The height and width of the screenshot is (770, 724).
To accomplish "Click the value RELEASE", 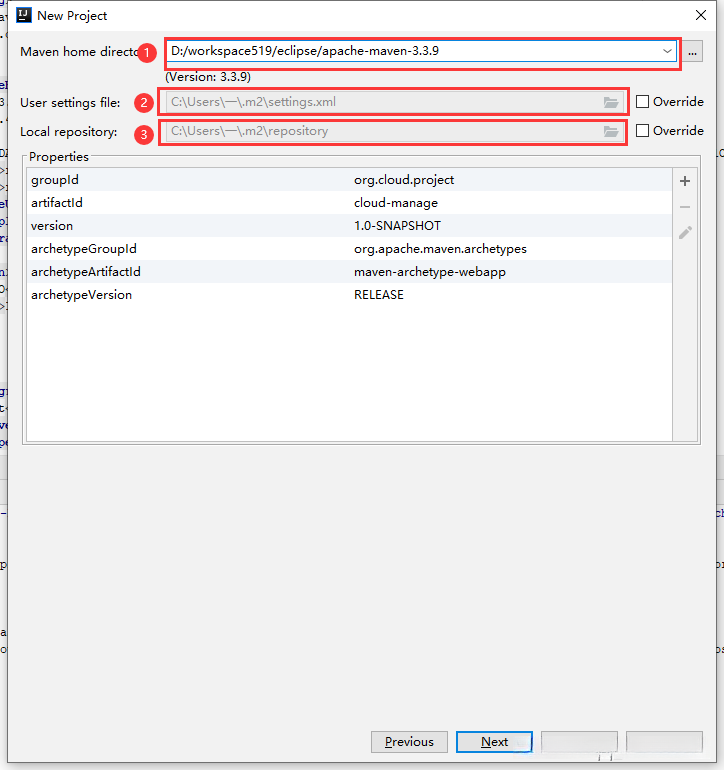I will (x=379, y=295).
